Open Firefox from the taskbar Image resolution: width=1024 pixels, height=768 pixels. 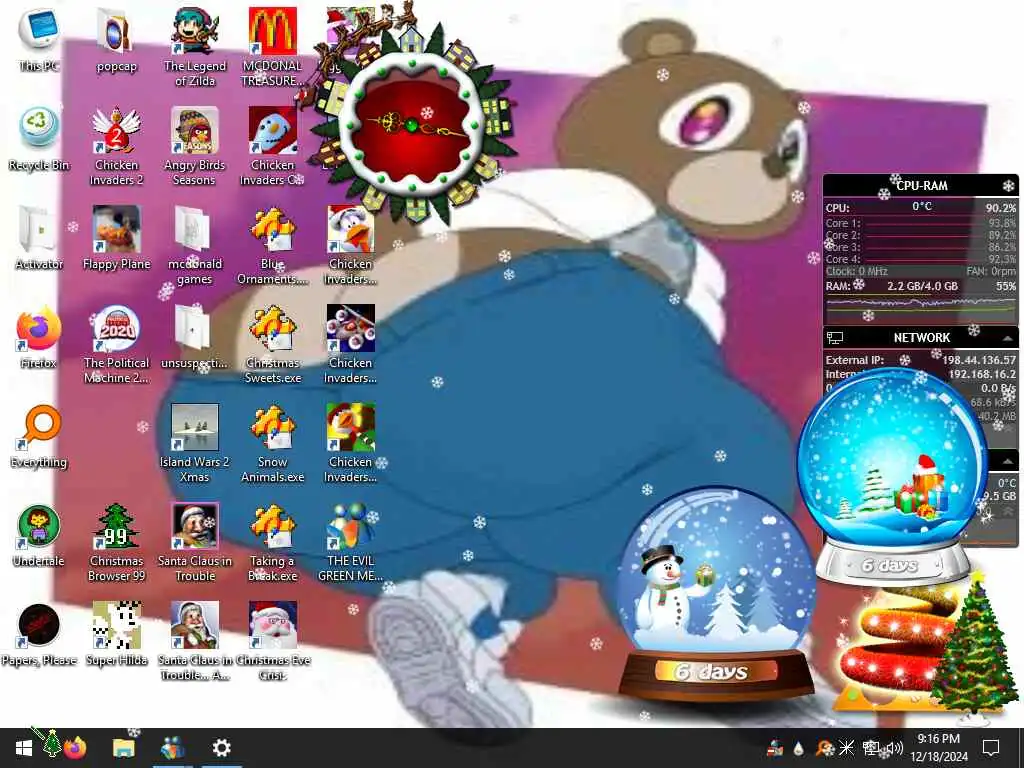point(75,747)
